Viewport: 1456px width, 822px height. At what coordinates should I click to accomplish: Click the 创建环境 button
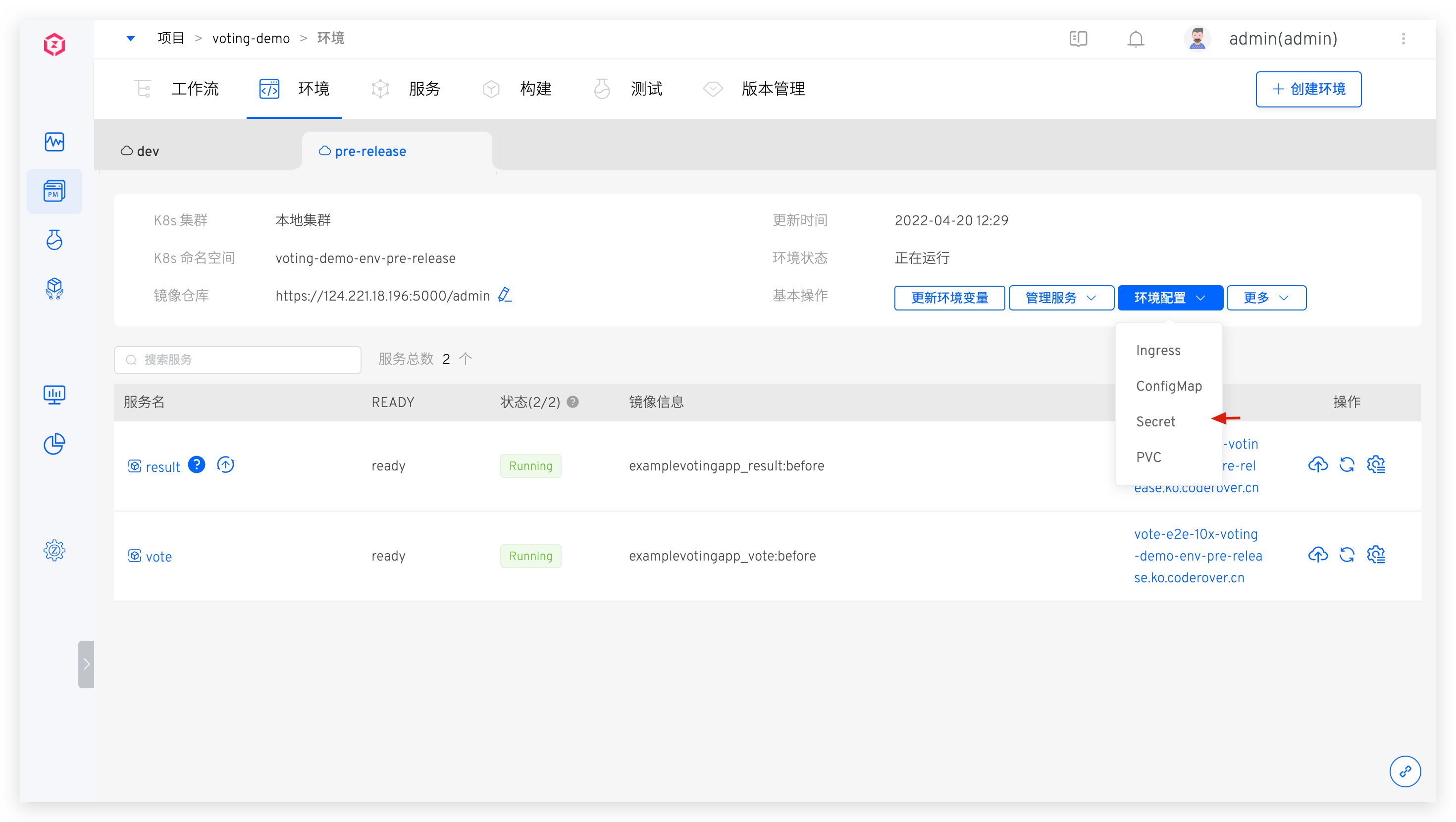click(x=1308, y=89)
